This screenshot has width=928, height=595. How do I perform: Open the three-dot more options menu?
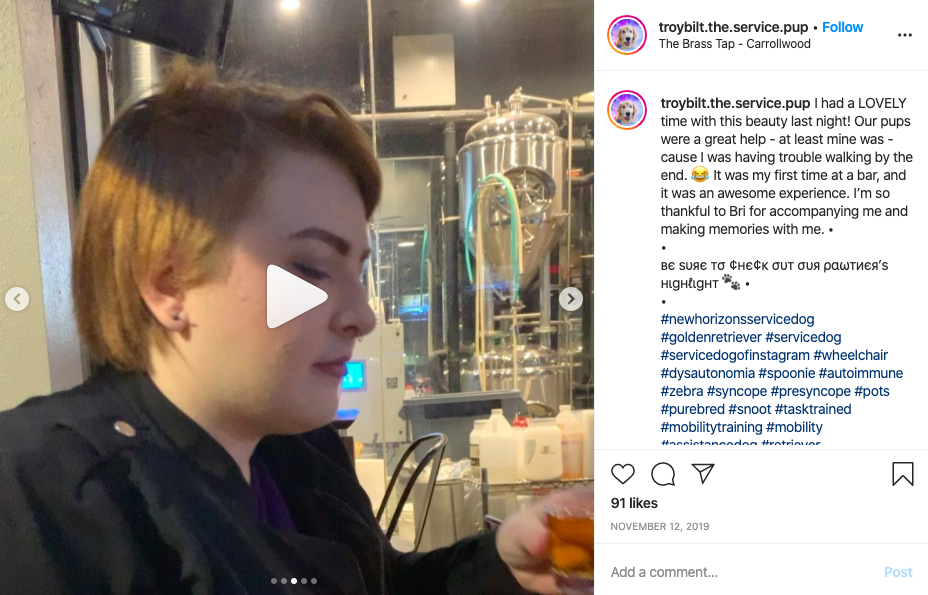pyautogui.click(x=904, y=36)
